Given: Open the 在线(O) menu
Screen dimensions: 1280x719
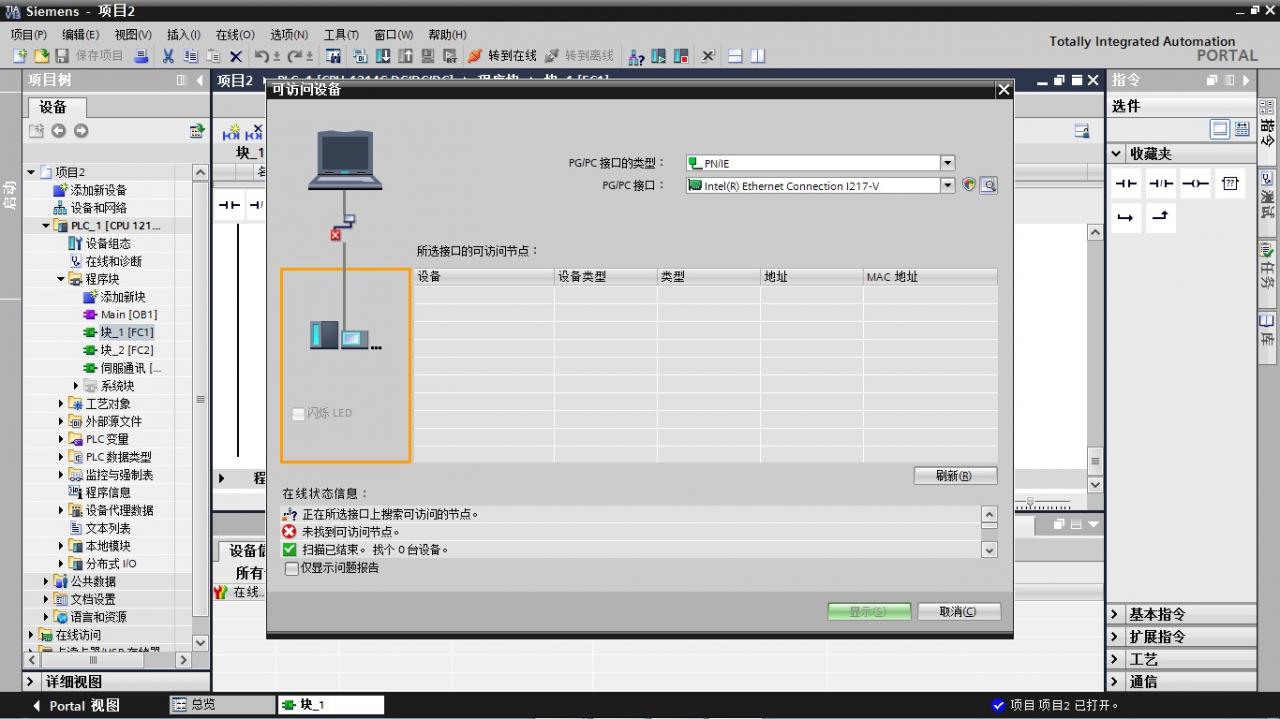Looking at the screenshot, I should tap(233, 33).
